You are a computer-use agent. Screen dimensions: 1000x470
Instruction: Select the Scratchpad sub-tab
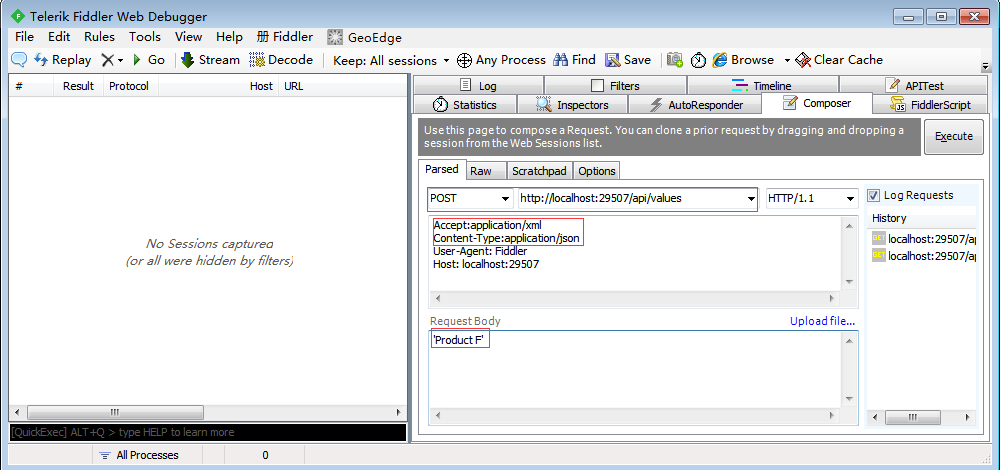tap(540, 171)
